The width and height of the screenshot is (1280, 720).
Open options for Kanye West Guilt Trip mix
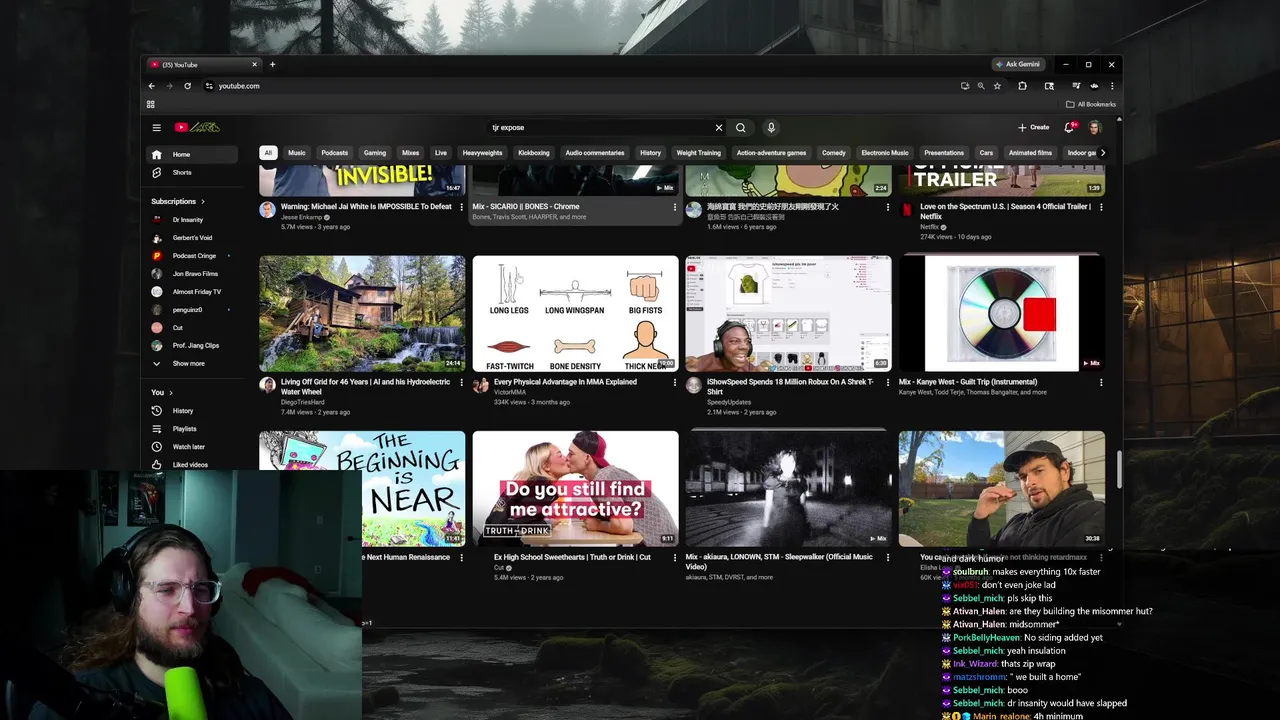[1101, 382]
